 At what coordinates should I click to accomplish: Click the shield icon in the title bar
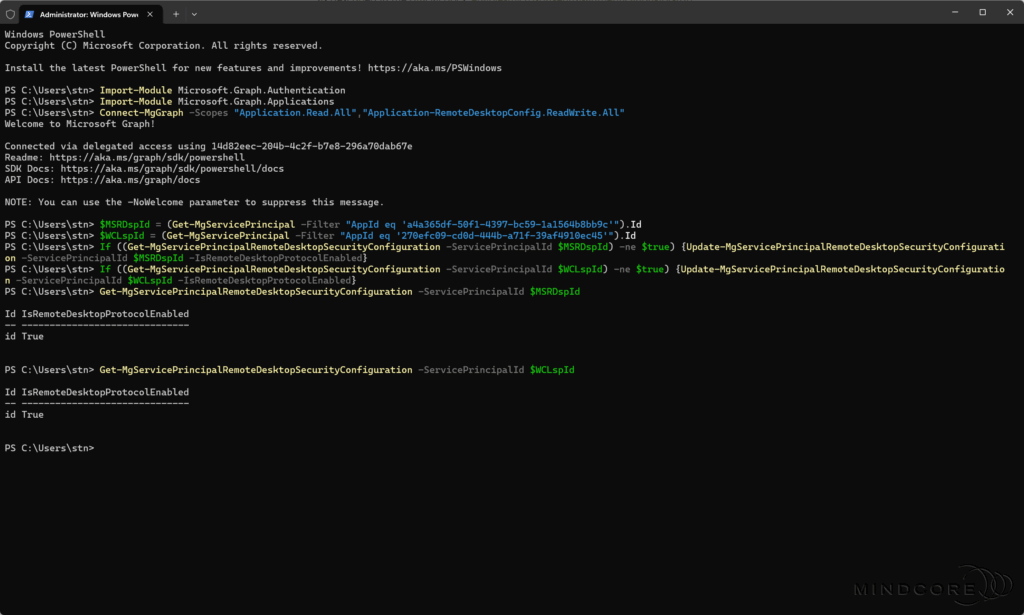[10, 14]
